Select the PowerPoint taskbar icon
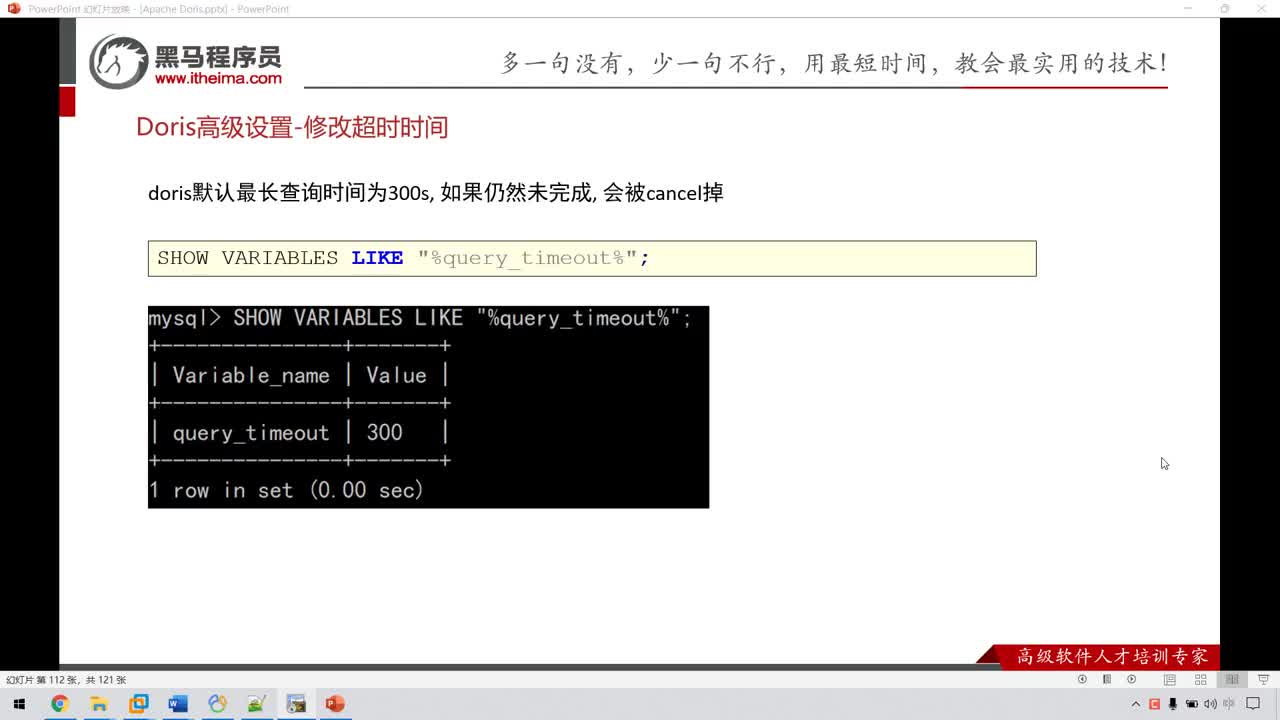Screen dimensions: 1280x720 [335, 704]
